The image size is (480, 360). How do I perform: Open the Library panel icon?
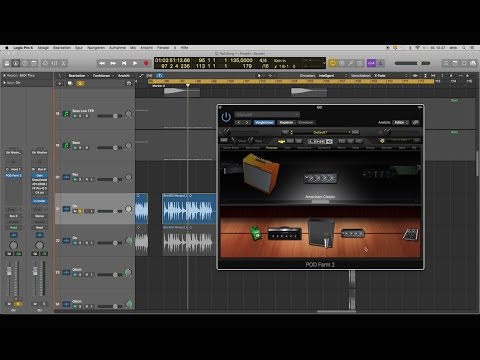[x=7, y=63]
